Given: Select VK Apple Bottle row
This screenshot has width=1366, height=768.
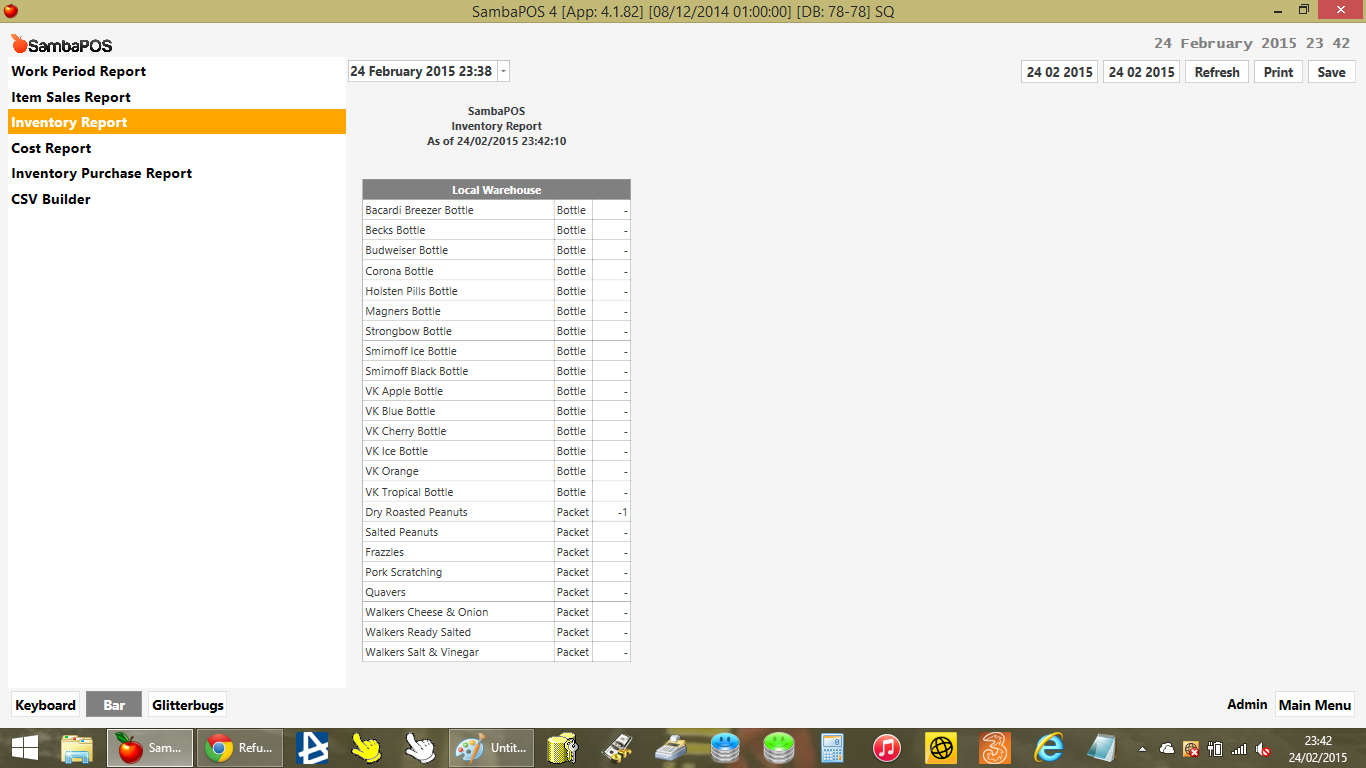Looking at the screenshot, I should pyautogui.click(x=496, y=391).
